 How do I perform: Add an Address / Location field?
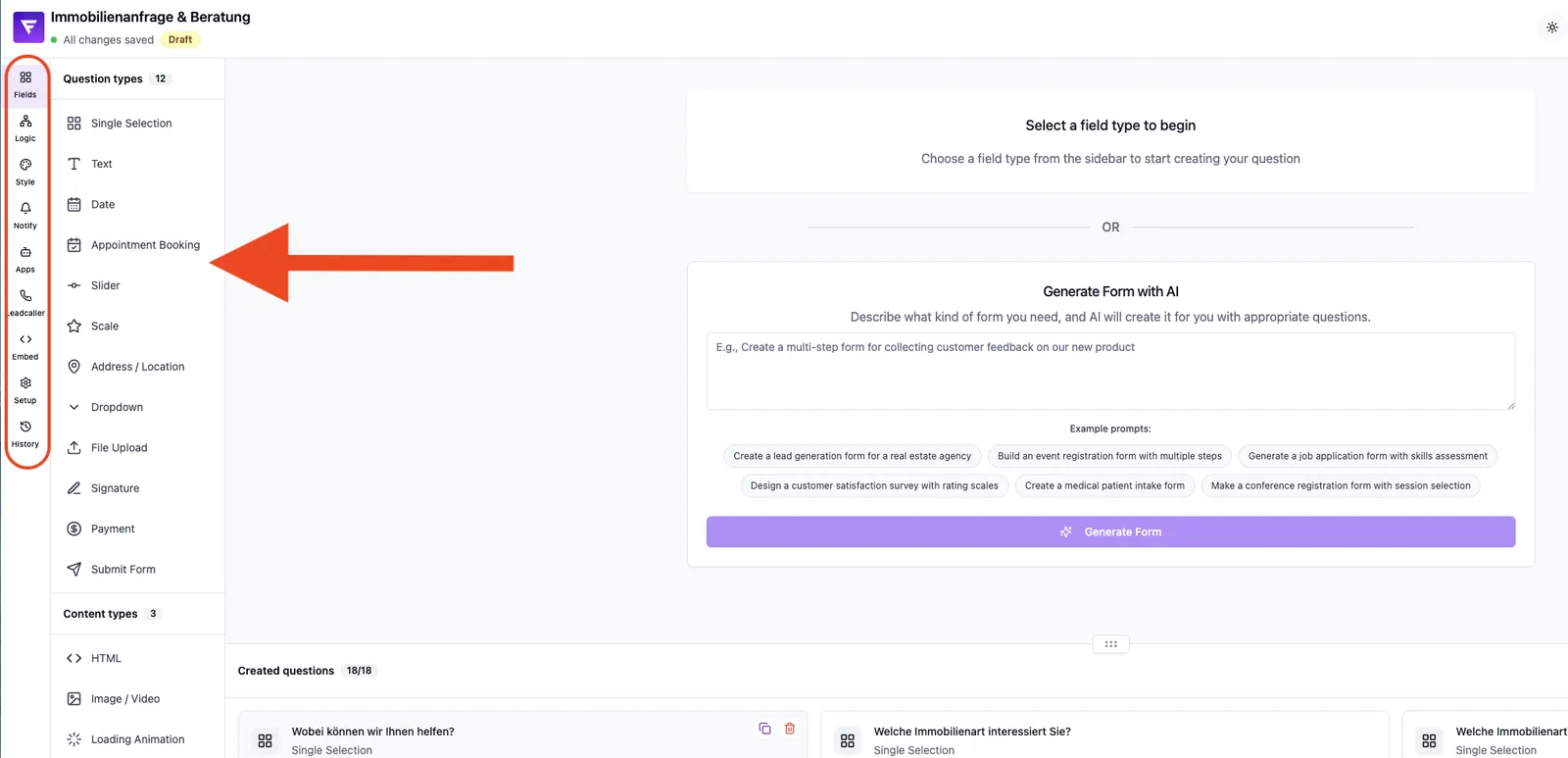click(137, 367)
